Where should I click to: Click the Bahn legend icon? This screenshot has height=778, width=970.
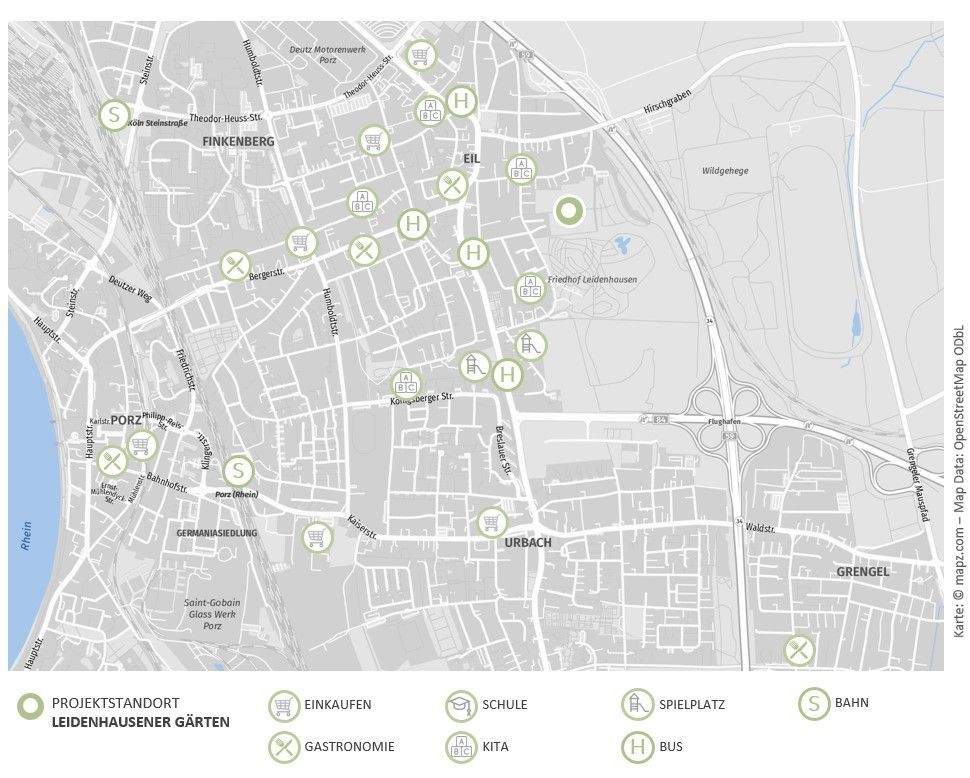[813, 704]
